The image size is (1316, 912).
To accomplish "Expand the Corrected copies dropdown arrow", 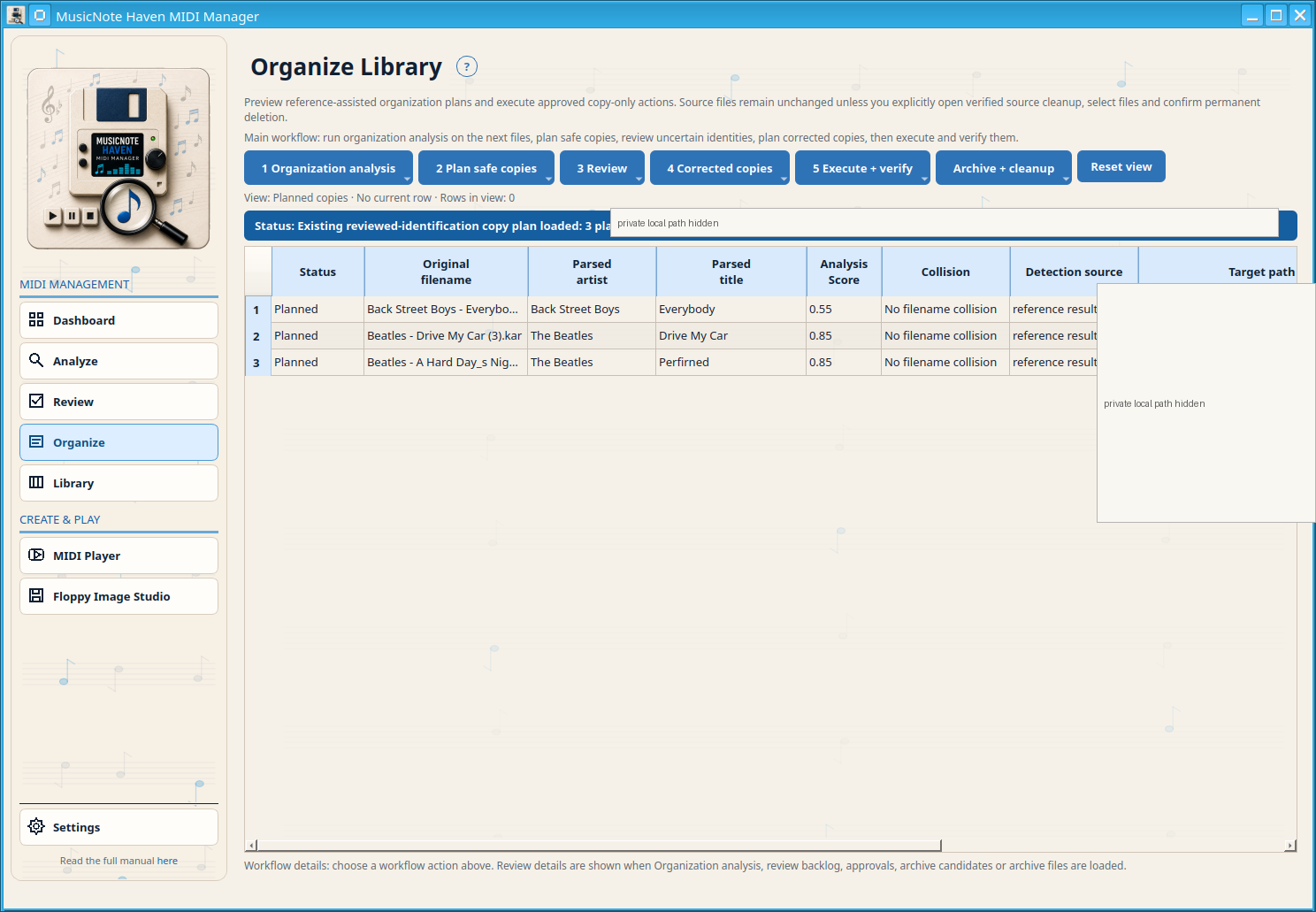I will click(784, 178).
